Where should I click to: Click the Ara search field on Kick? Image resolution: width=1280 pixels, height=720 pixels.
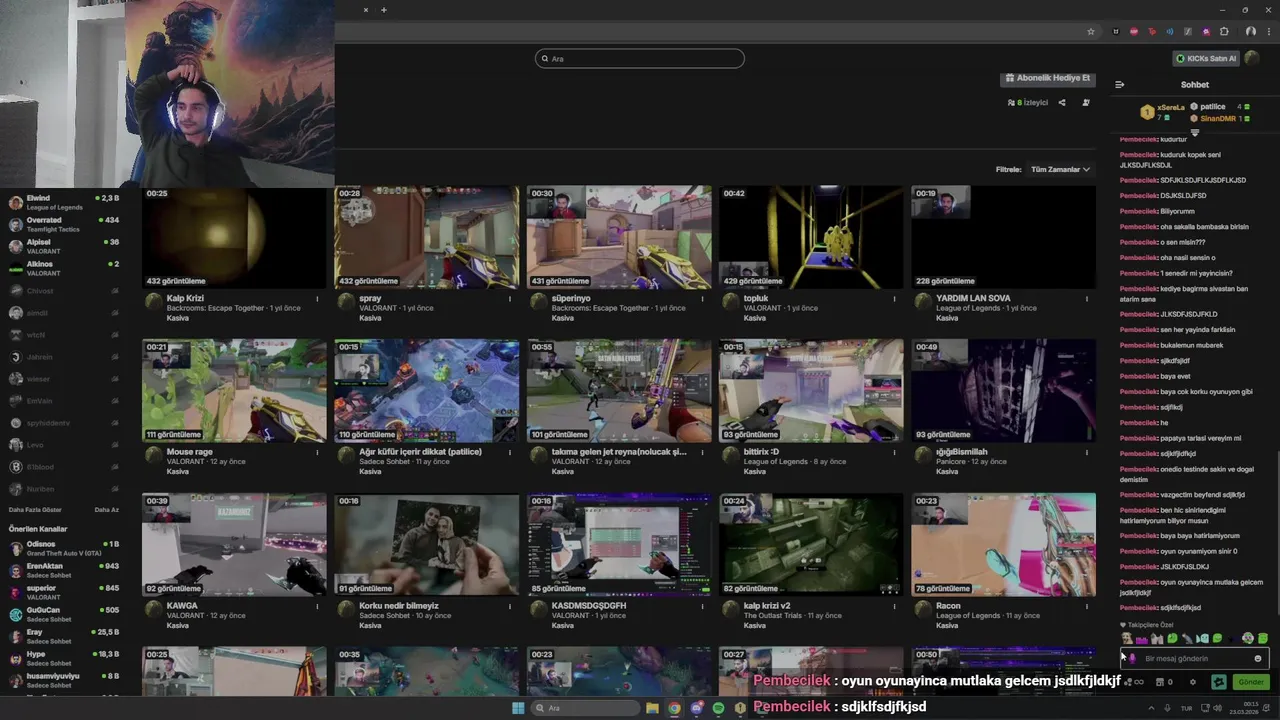tap(640, 59)
